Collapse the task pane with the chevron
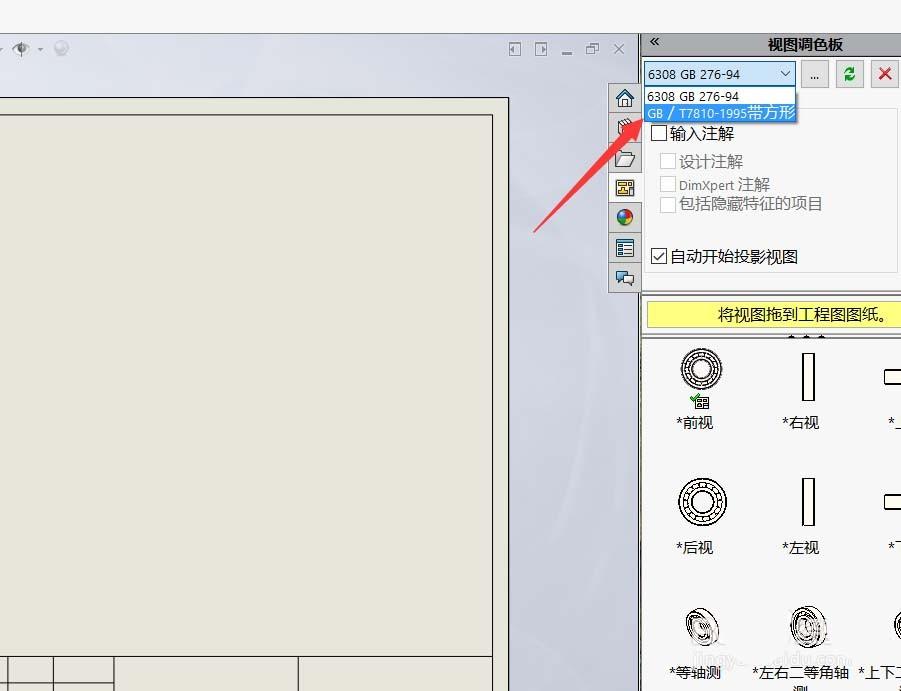The height and width of the screenshot is (691, 901). [654, 42]
